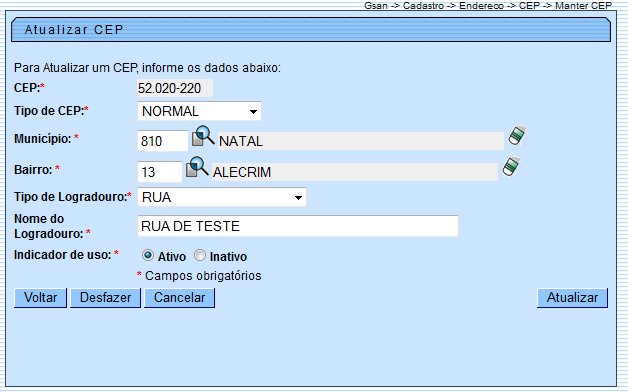Image resolution: width=628 pixels, height=392 pixels.
Task: Click the Desfazer button
Action: 105,298
